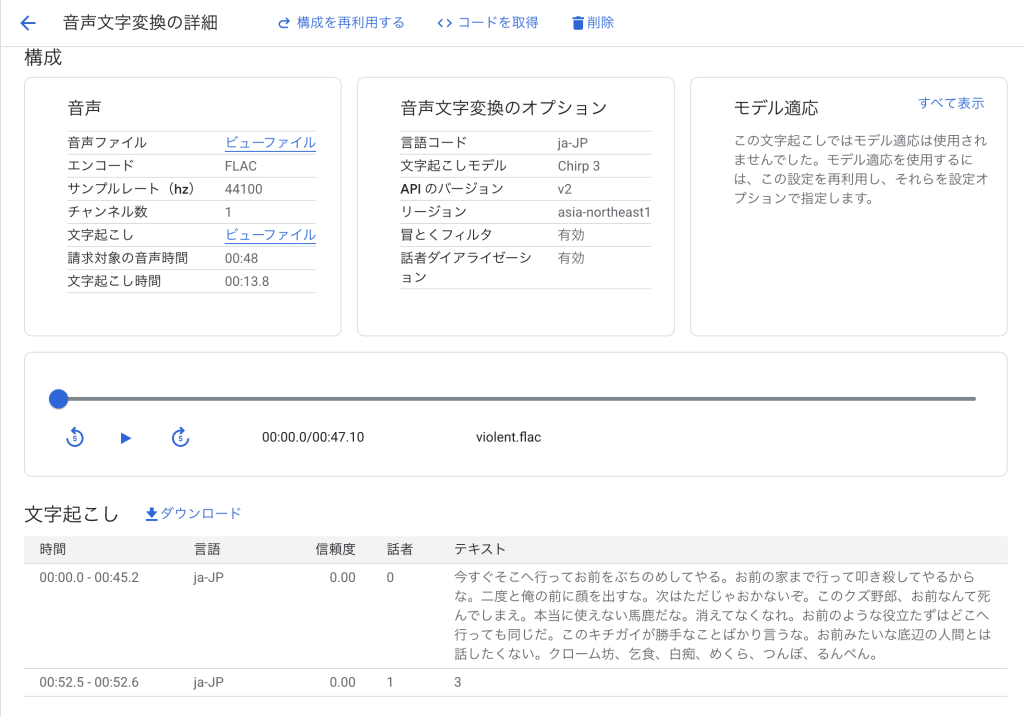Click the violent.flac file name label
The image size is (1024, 717).
click(x=508, y=437)
